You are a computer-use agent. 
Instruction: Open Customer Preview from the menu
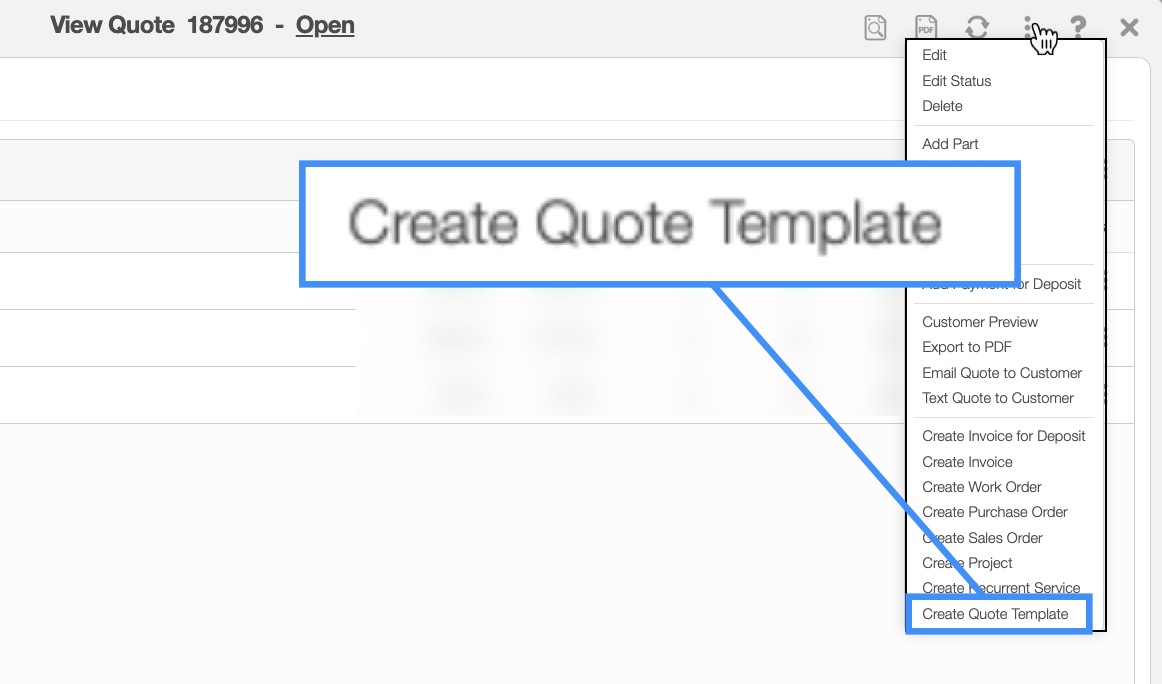pos(980,322)
